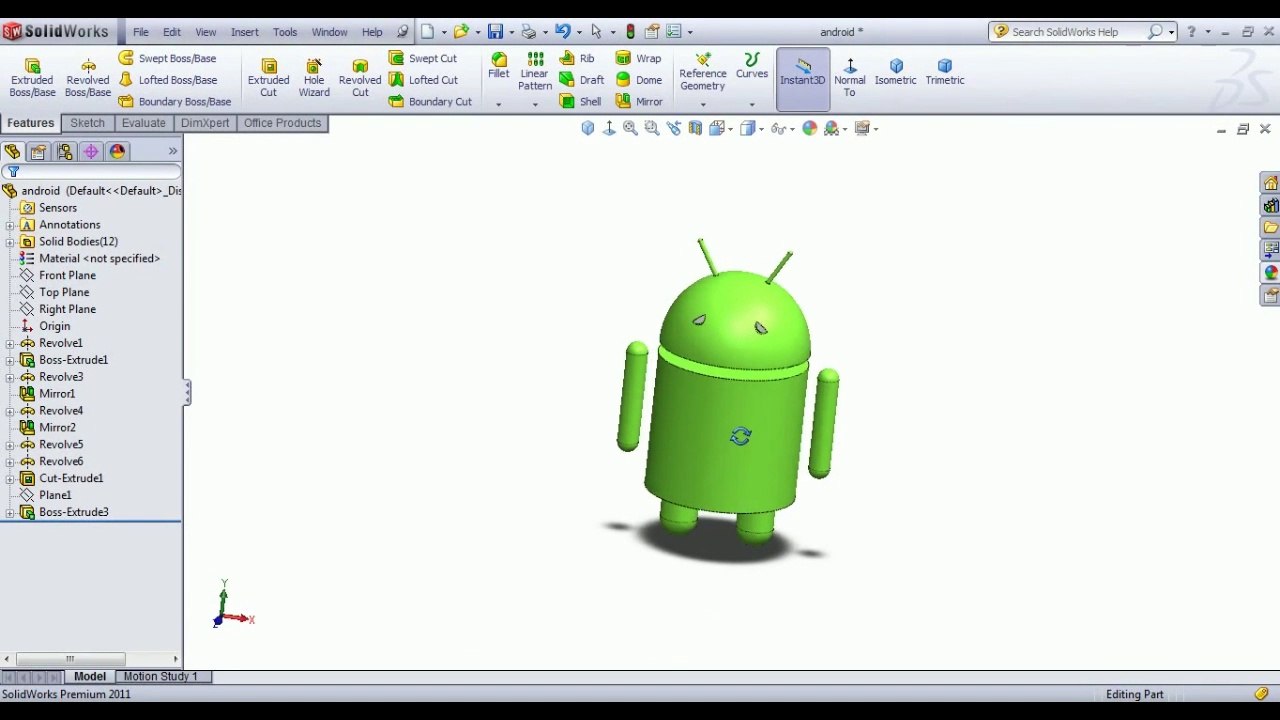The image size is (1280, 720).
Task: Select the Wrap feature
Action: click(639, 59)
